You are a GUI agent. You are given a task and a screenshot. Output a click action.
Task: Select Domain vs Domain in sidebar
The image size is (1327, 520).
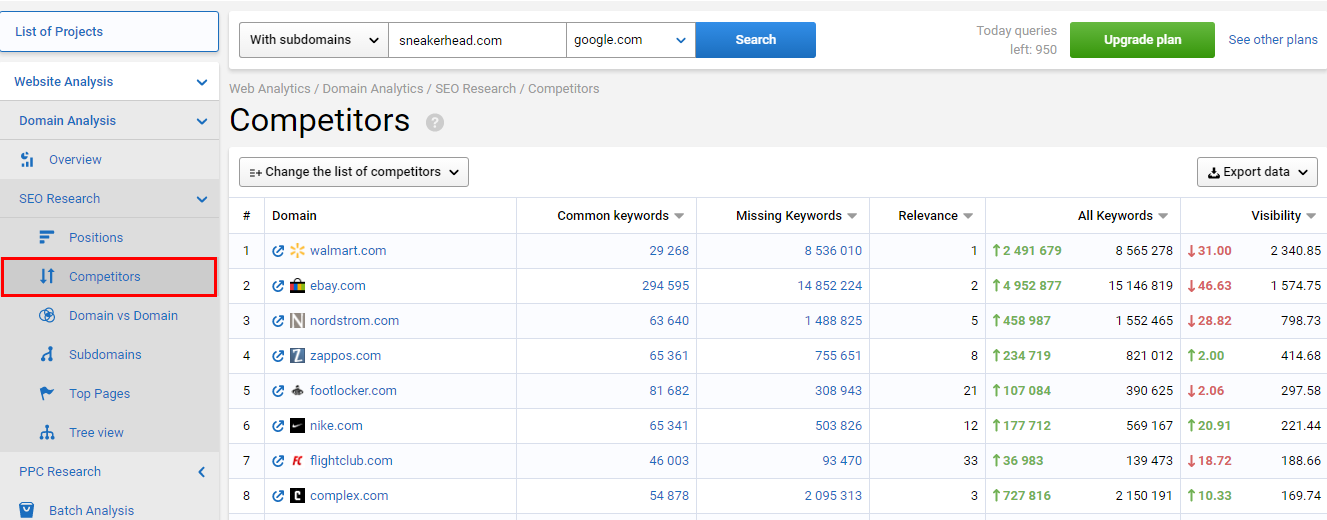[123, 316]
